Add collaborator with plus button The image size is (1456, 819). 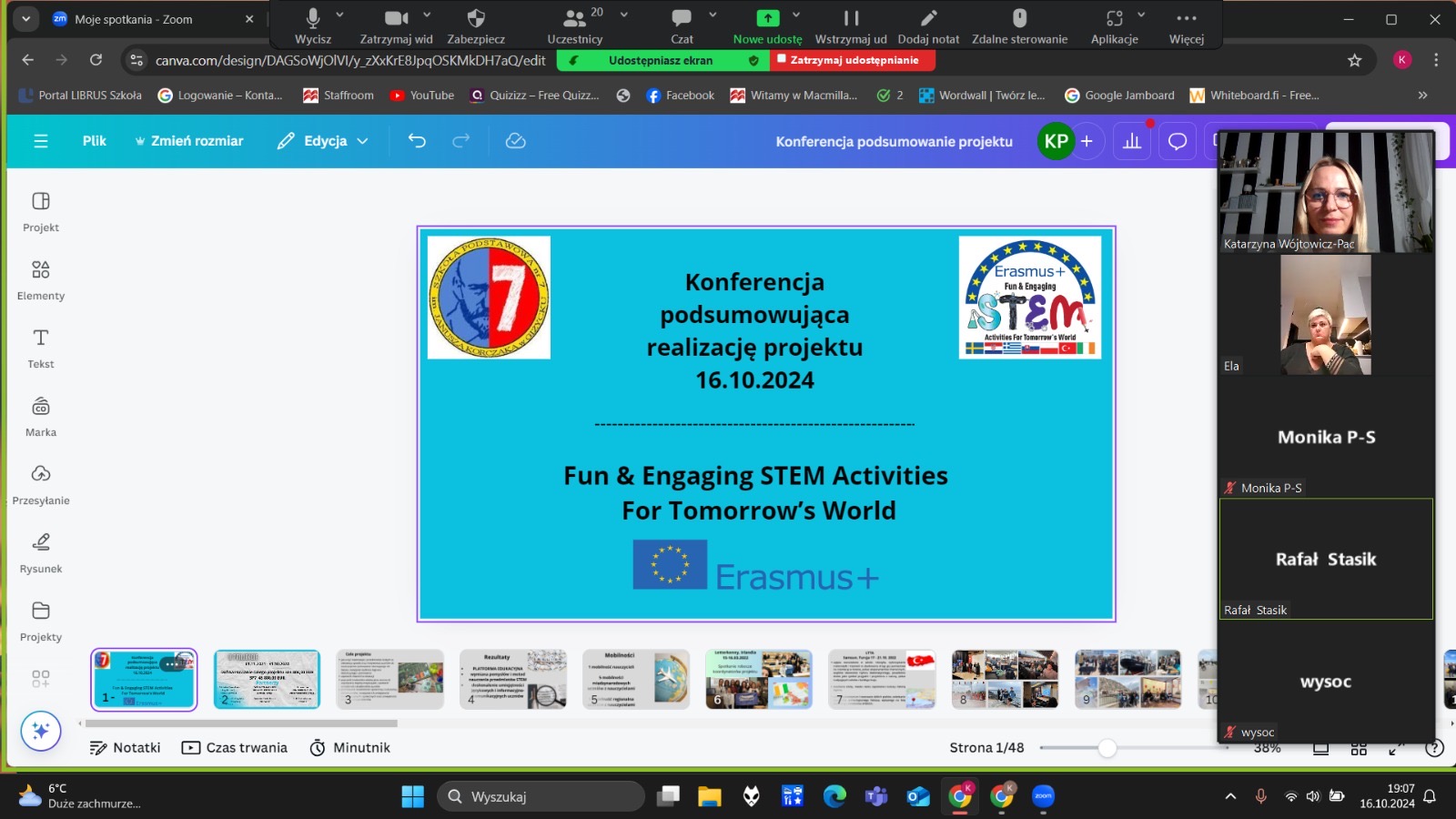click(x=1087, y=141)
